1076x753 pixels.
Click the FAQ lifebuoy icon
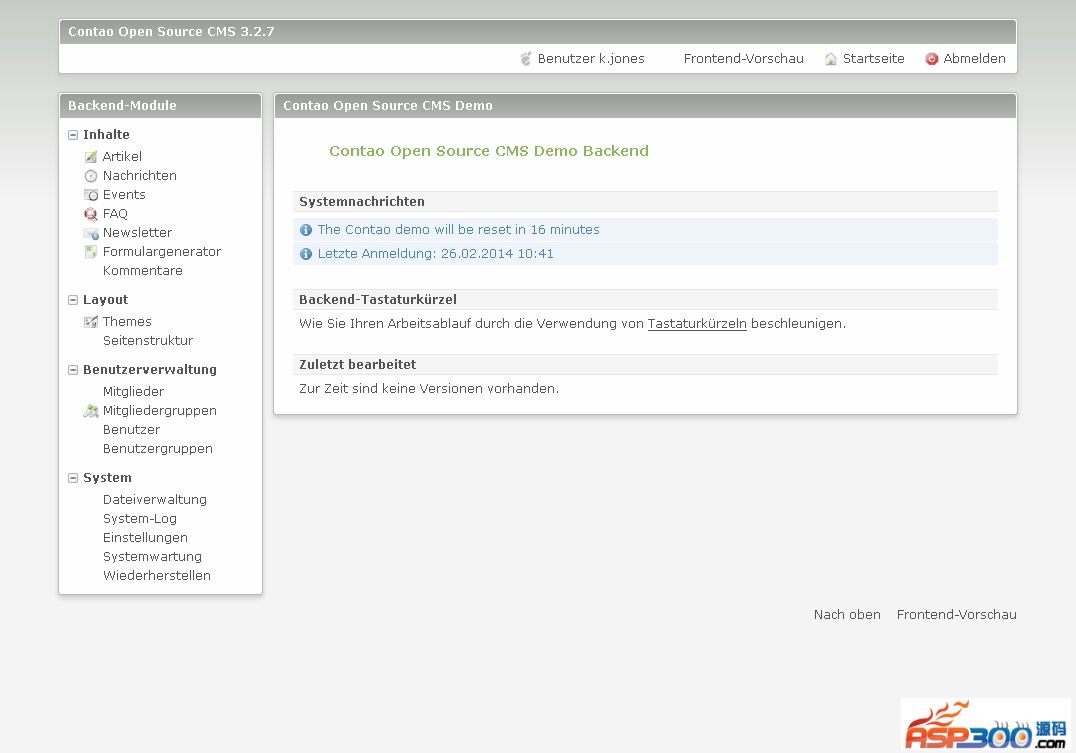[91, 213]
